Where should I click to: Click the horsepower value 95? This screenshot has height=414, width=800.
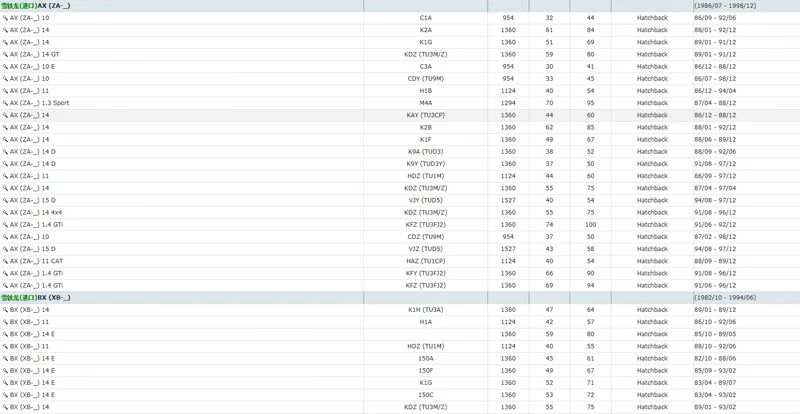click(x=590, y=103)
